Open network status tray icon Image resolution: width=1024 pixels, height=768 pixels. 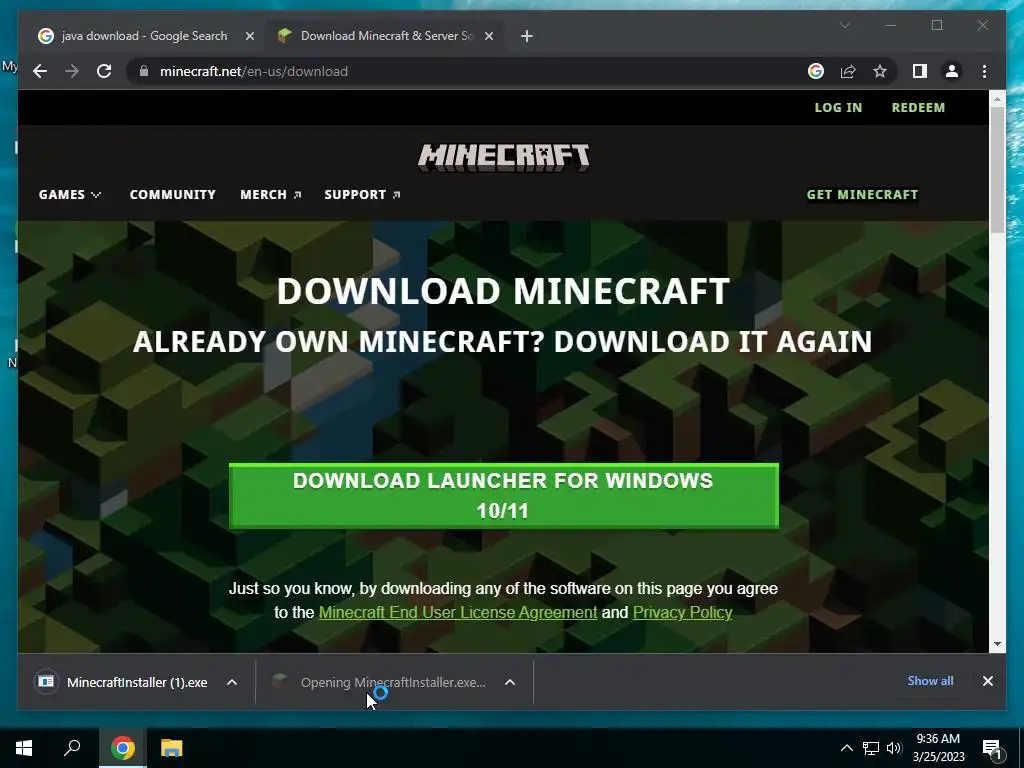point(871,748)
